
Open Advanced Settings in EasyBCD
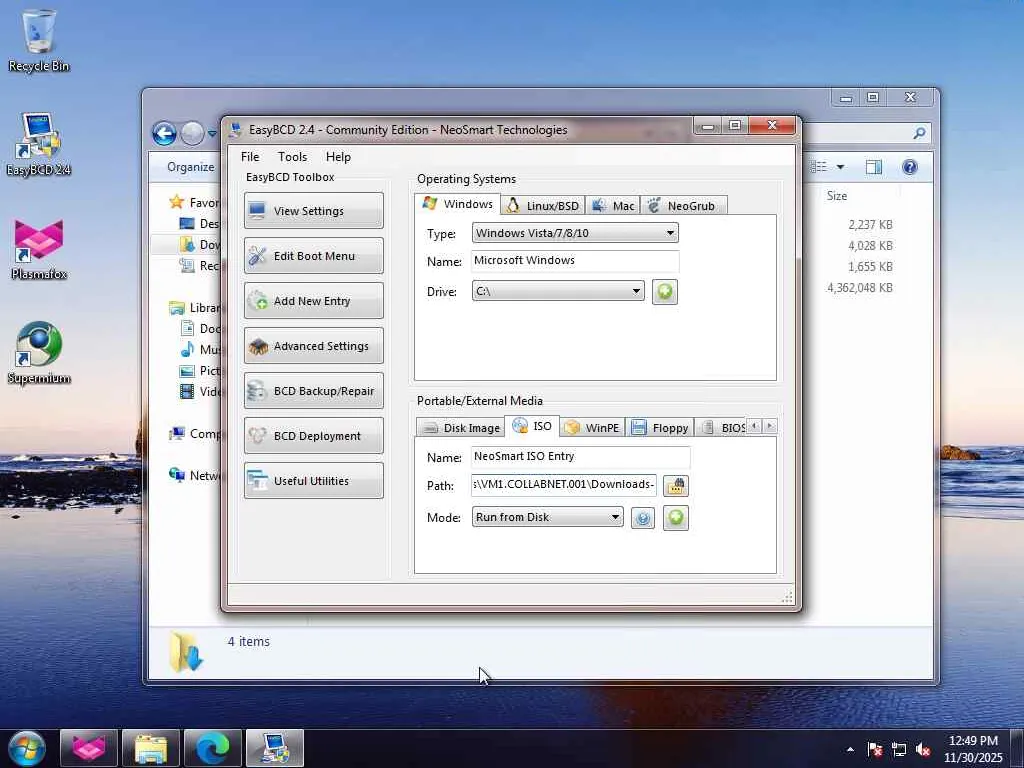(x=313, y=345)
